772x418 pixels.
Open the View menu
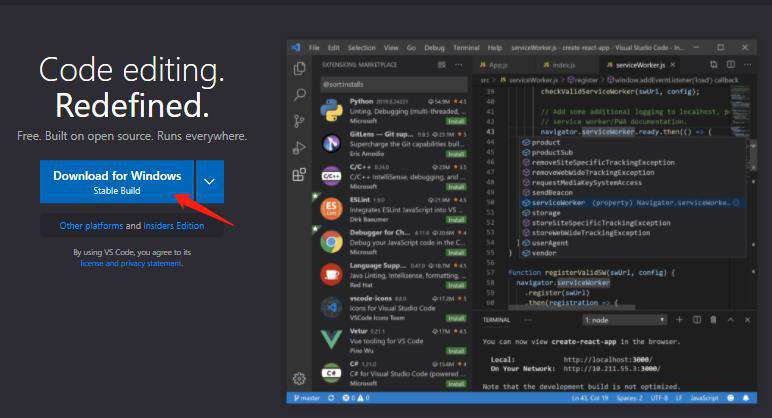click(x=391, y=48)
